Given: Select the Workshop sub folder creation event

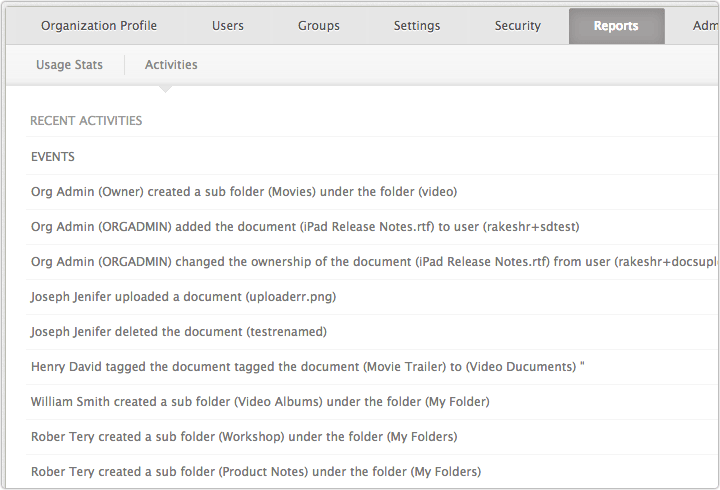Looking at the screenshot, I should pos(244,437).
